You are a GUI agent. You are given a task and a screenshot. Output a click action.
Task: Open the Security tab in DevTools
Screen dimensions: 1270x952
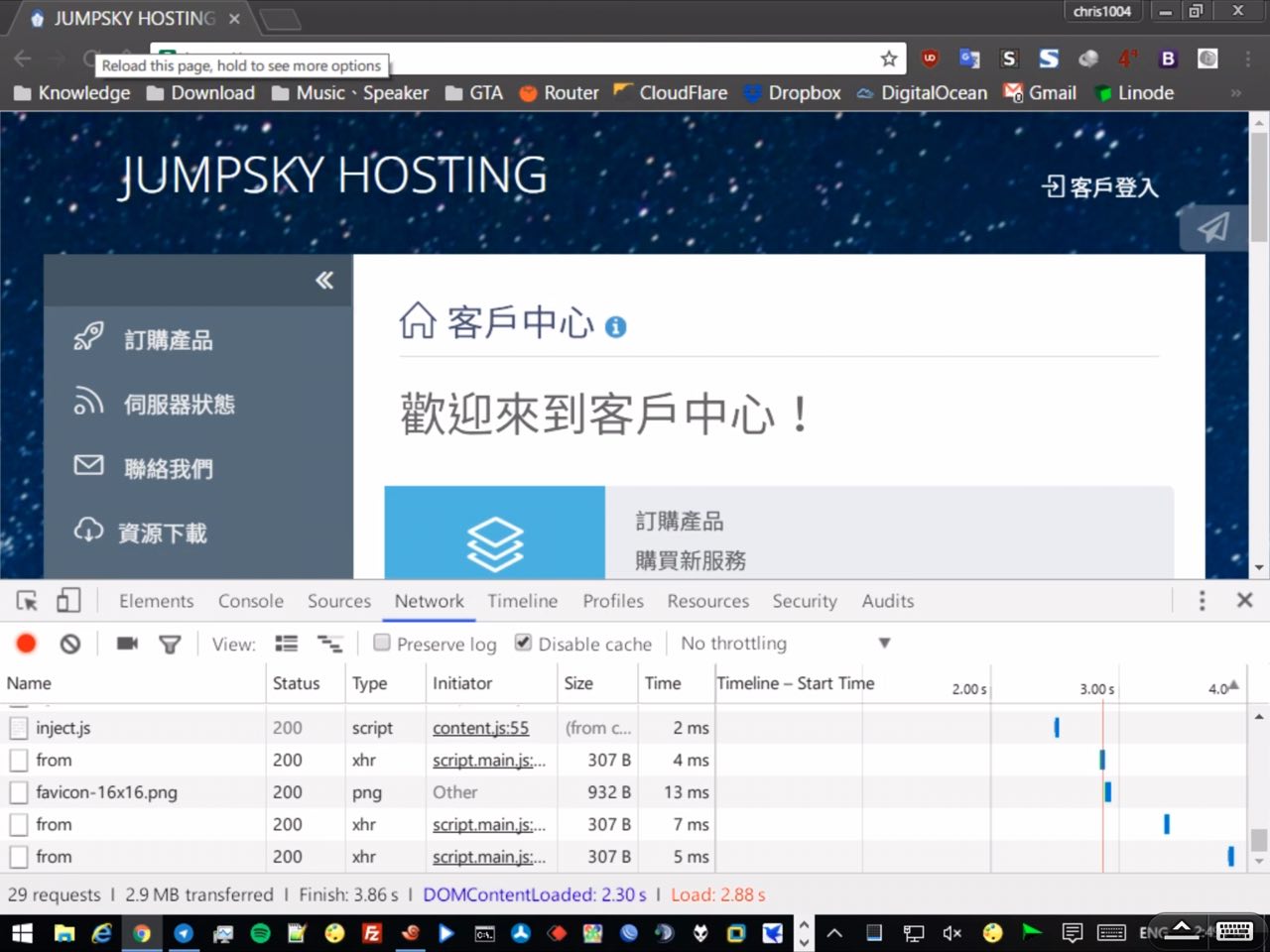[804, 601]
